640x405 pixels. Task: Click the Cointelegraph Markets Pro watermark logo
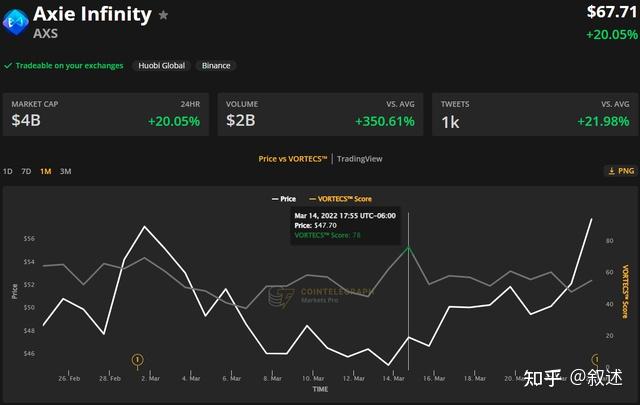tap(321, 296)
